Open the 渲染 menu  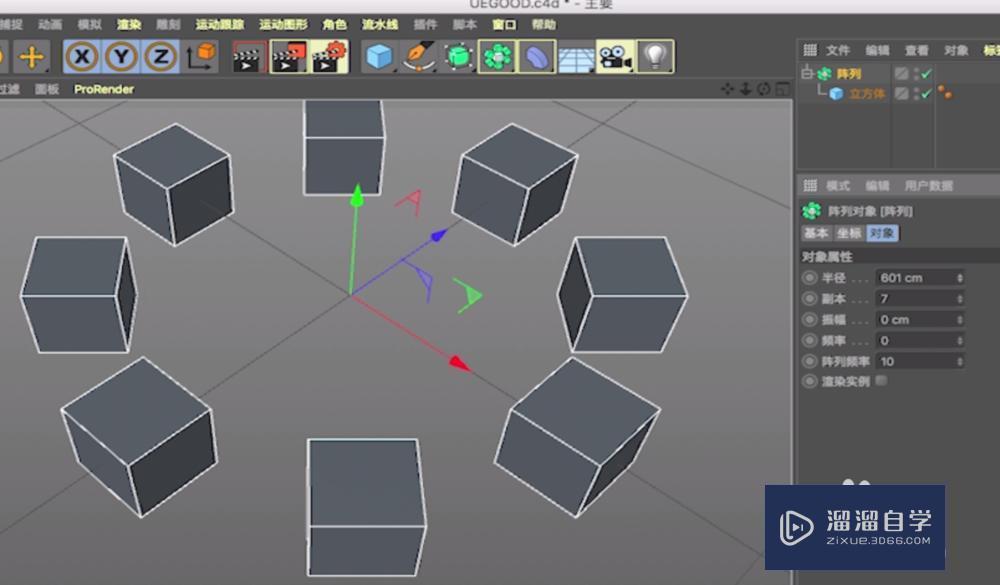click(129, 24)
